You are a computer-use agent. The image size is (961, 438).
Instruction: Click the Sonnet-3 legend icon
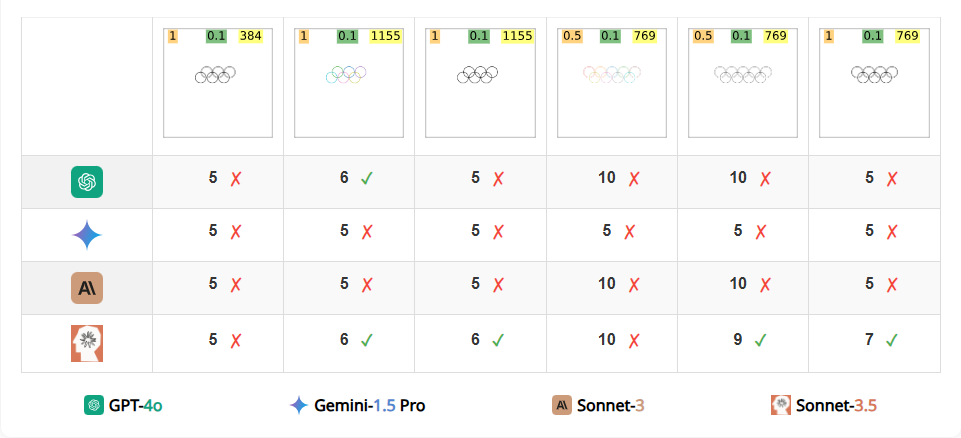point(562,405)
